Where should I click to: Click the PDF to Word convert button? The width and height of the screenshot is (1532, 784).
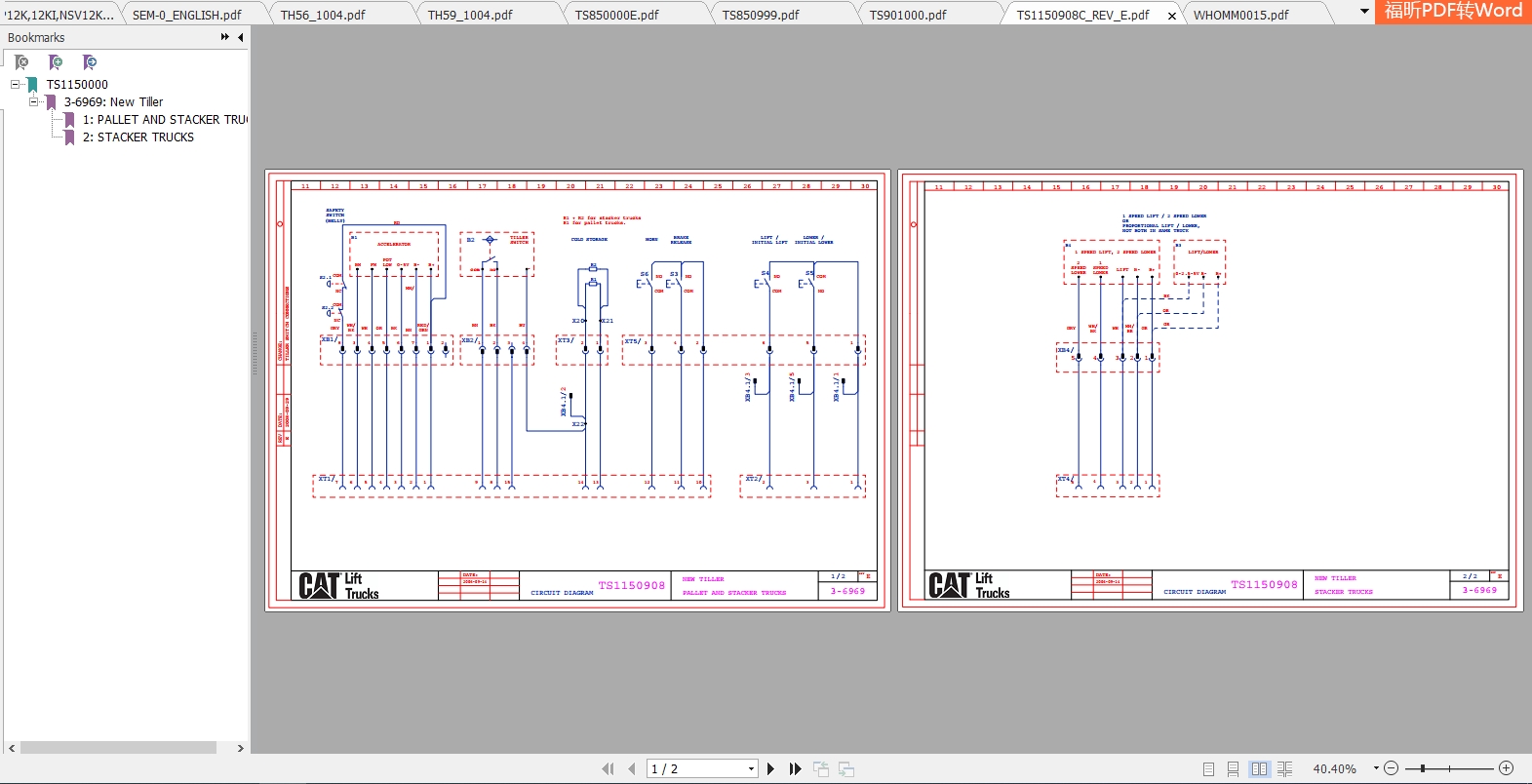click(x=1453, y=12)
